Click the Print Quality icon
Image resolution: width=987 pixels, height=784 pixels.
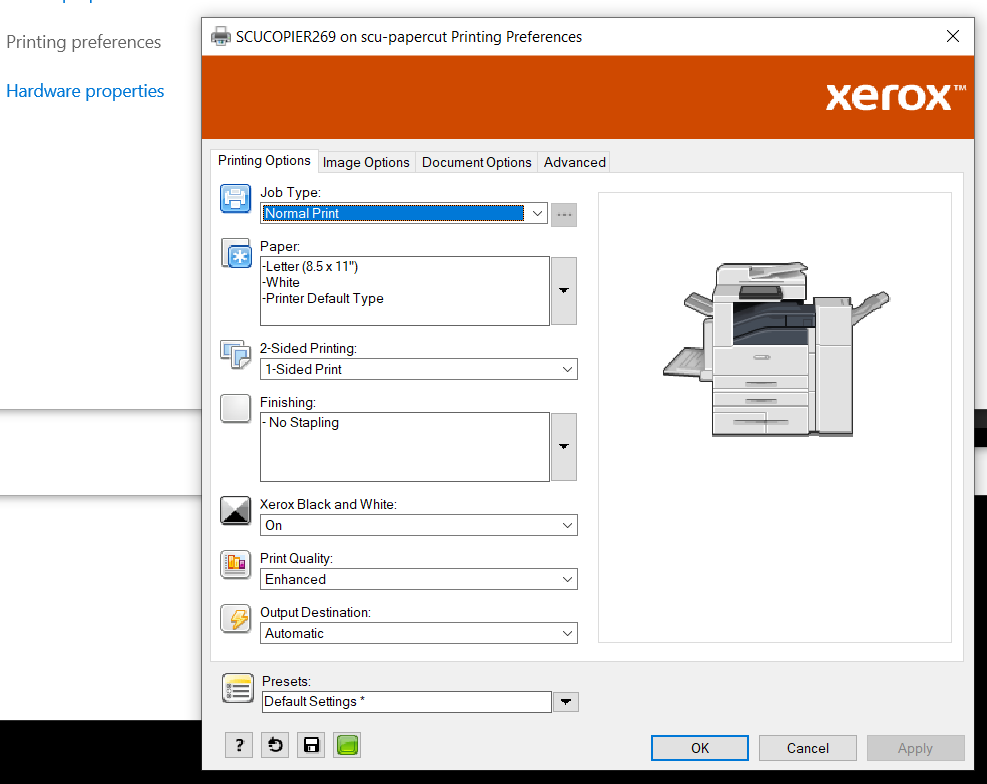(235, 564)
